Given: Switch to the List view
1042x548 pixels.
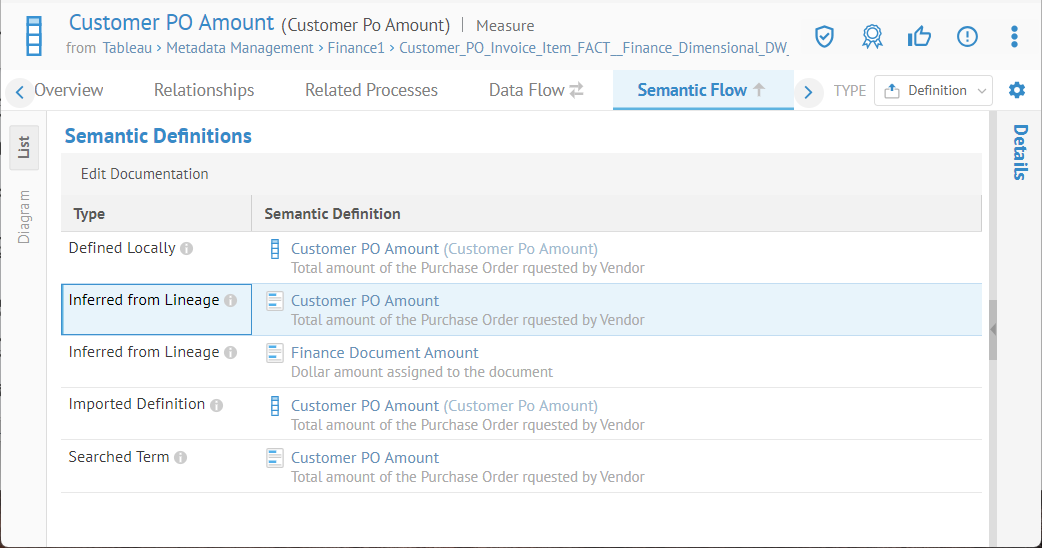Looking at the screenshot, I should pyautogui.click(x=23, y=148).
